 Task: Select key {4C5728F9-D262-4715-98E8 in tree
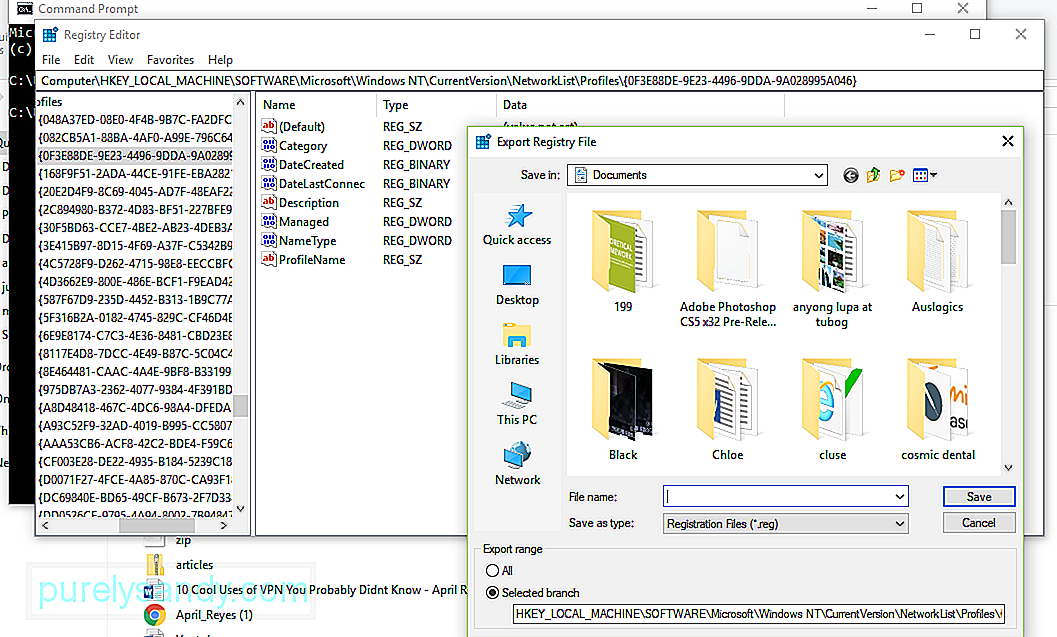[x=135, y=264]
